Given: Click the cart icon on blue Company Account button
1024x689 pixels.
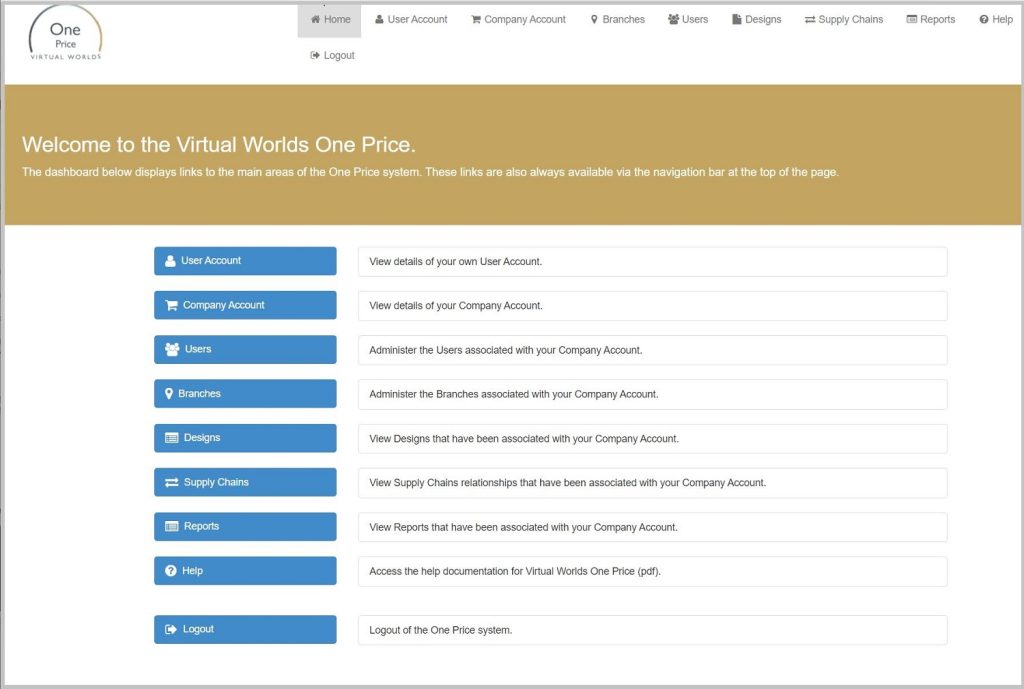Looking at the screenshot, I should (x=171, y=305).
